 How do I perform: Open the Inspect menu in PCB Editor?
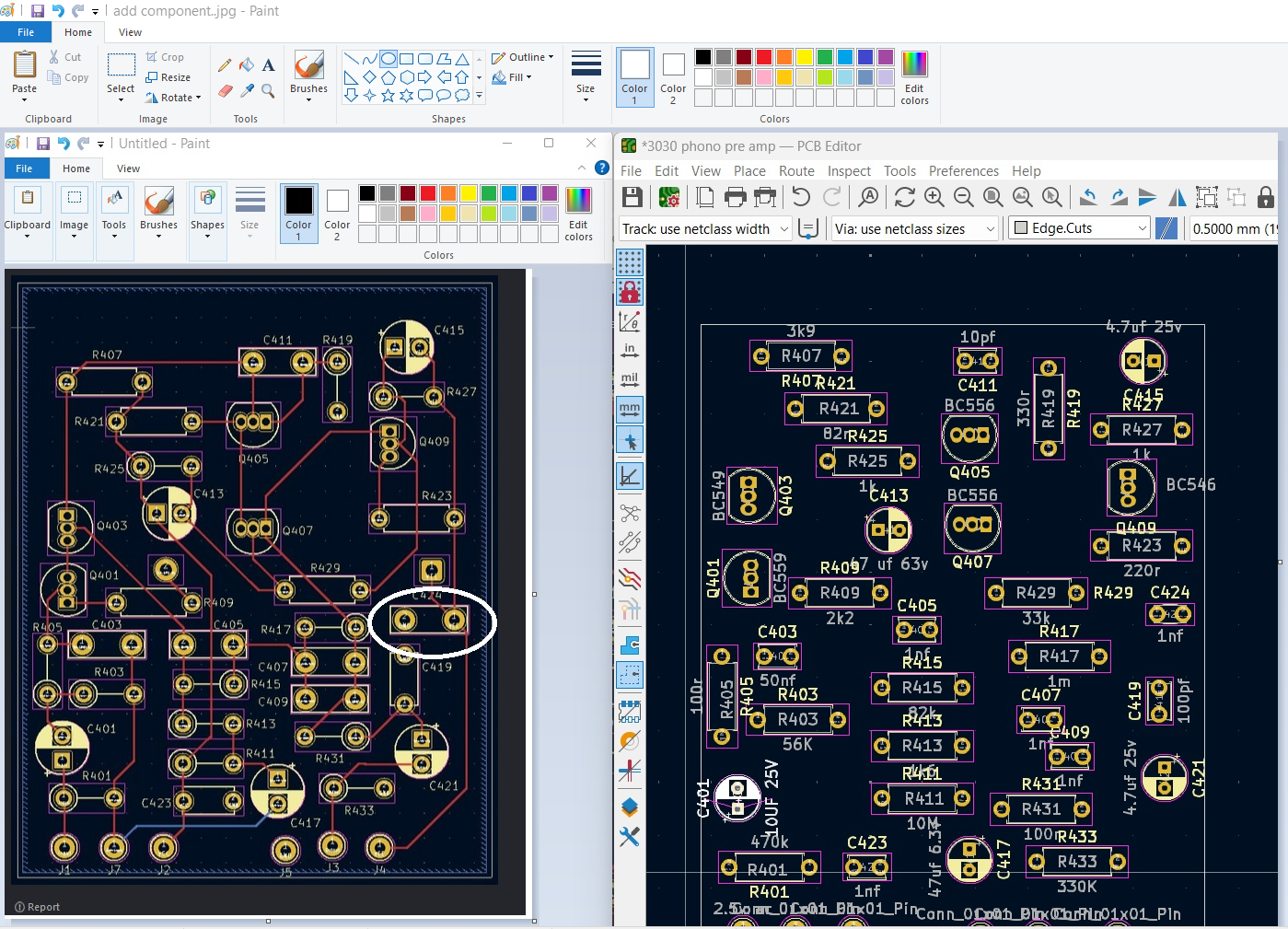click(x=849, y=171)
